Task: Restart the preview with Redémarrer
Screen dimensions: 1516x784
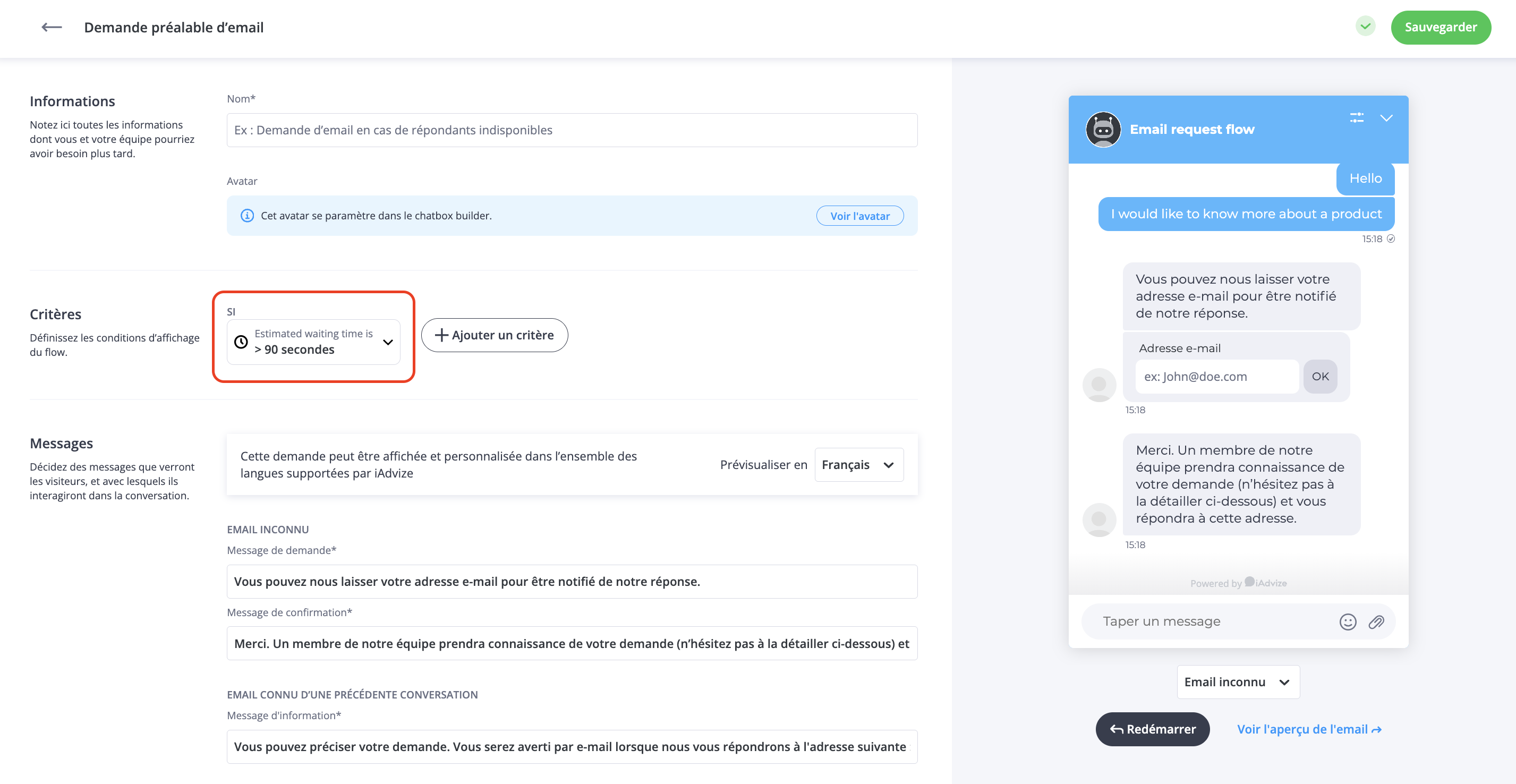Action: click(1152, 729)
